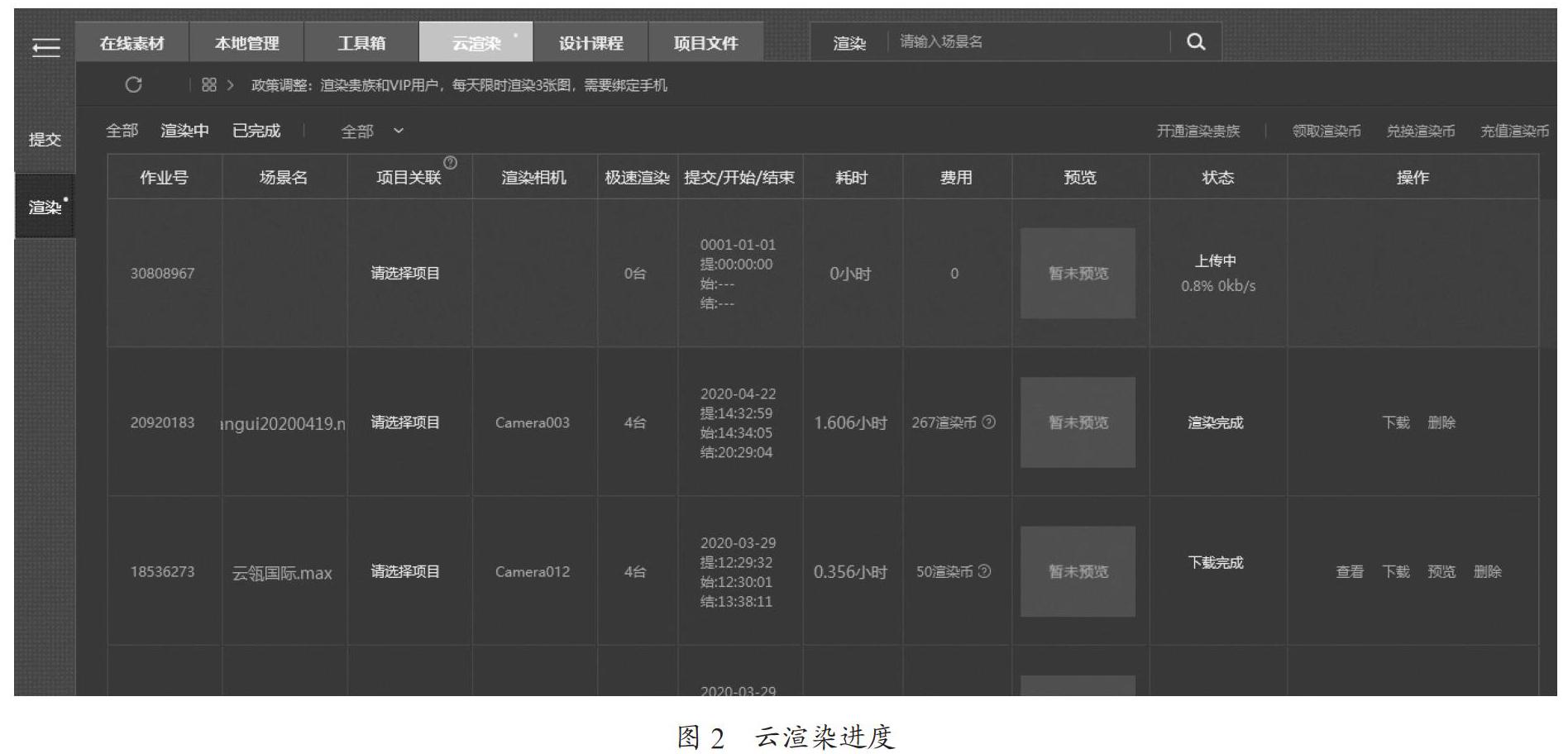This screenshot has width=1568, height=754.
Task: Show 全部 jobs filter
Action: [x=122, y=131]
